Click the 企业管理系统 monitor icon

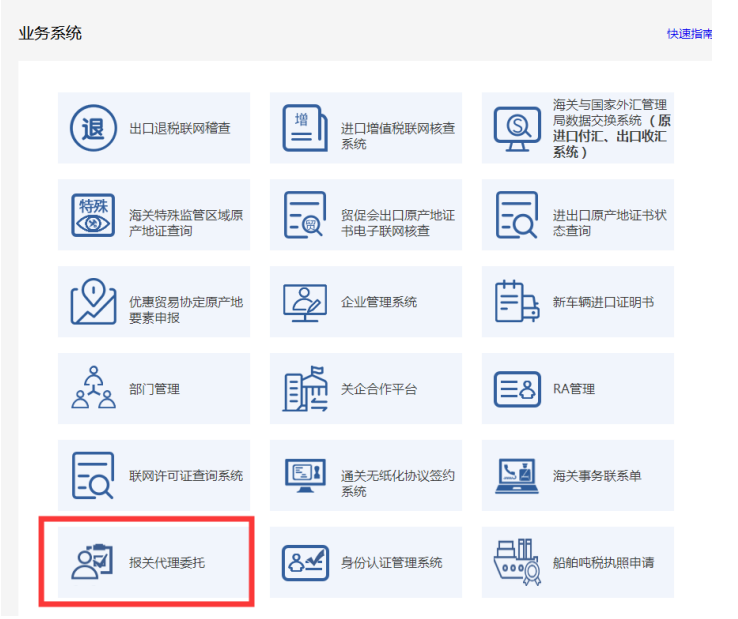click(305, 303)
